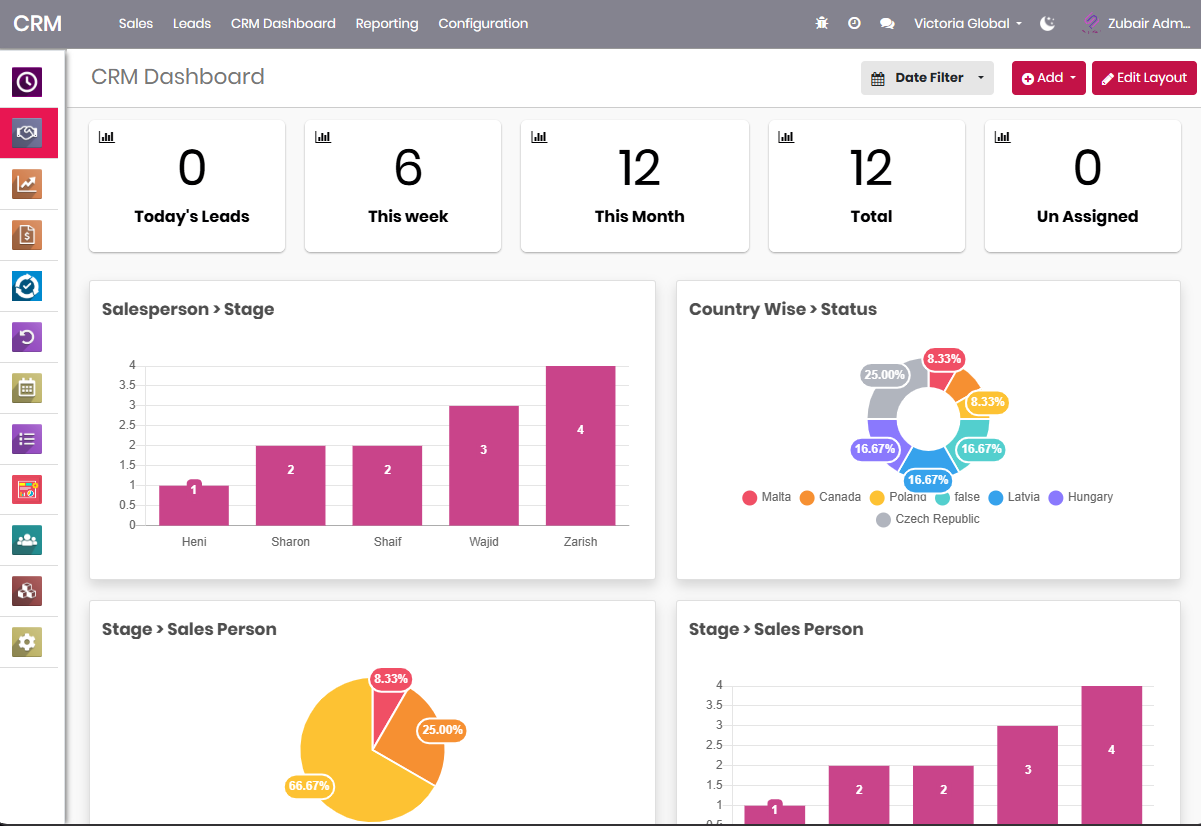Open the team members sidebar icon
1201x826 pixels.
tap(27, 540)
